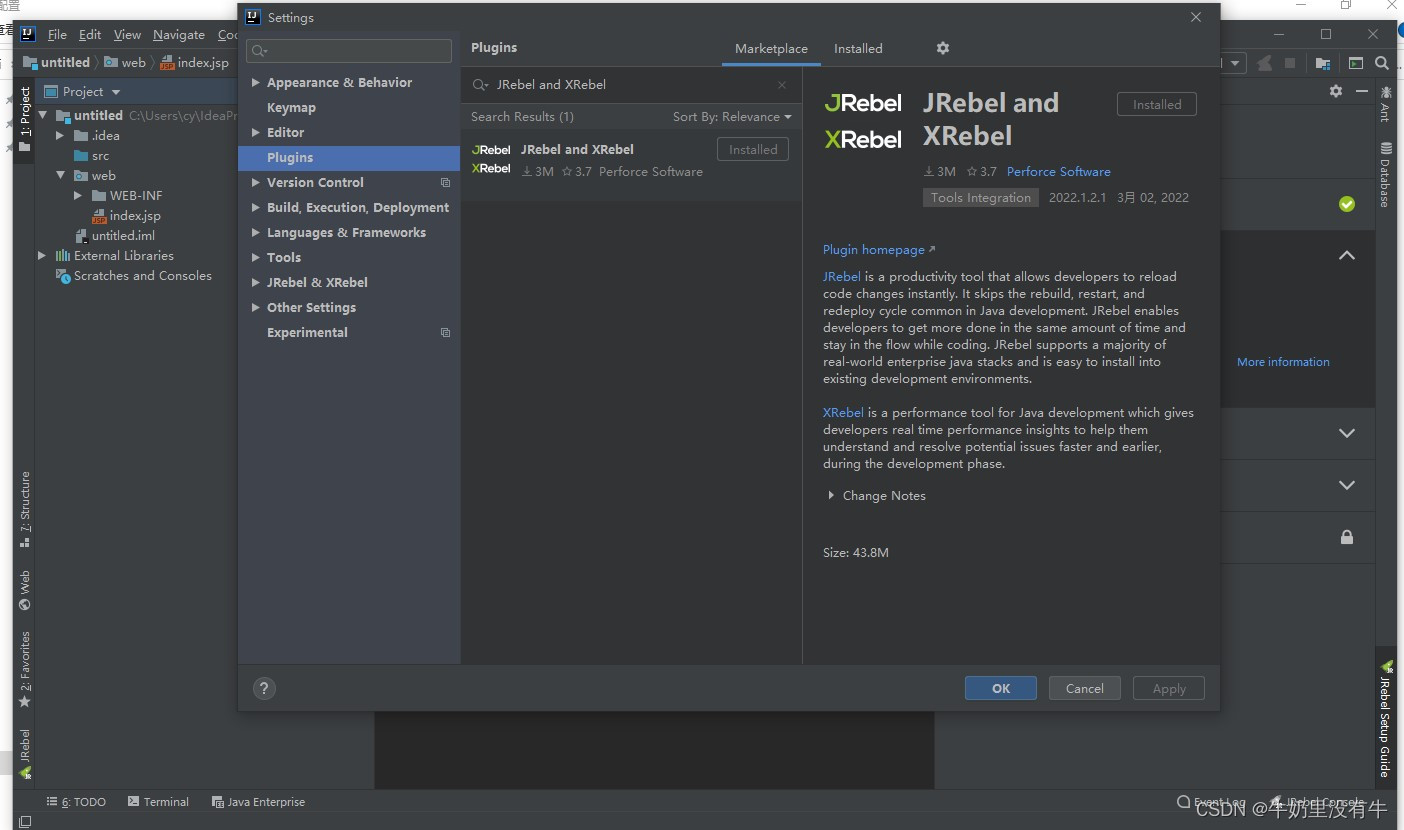Expand the Change Notes section
The width and height of the screenshot is (1404, 830).
coord(831,496)
